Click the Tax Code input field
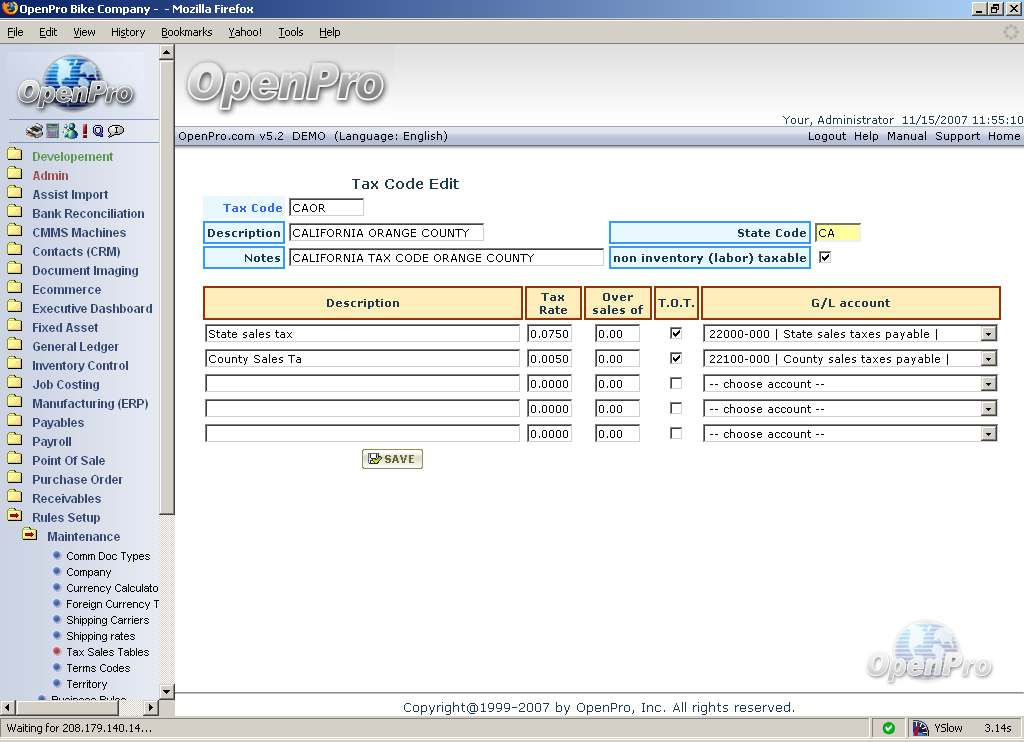Screen dimensions: 1024x742 pos(326,208)
